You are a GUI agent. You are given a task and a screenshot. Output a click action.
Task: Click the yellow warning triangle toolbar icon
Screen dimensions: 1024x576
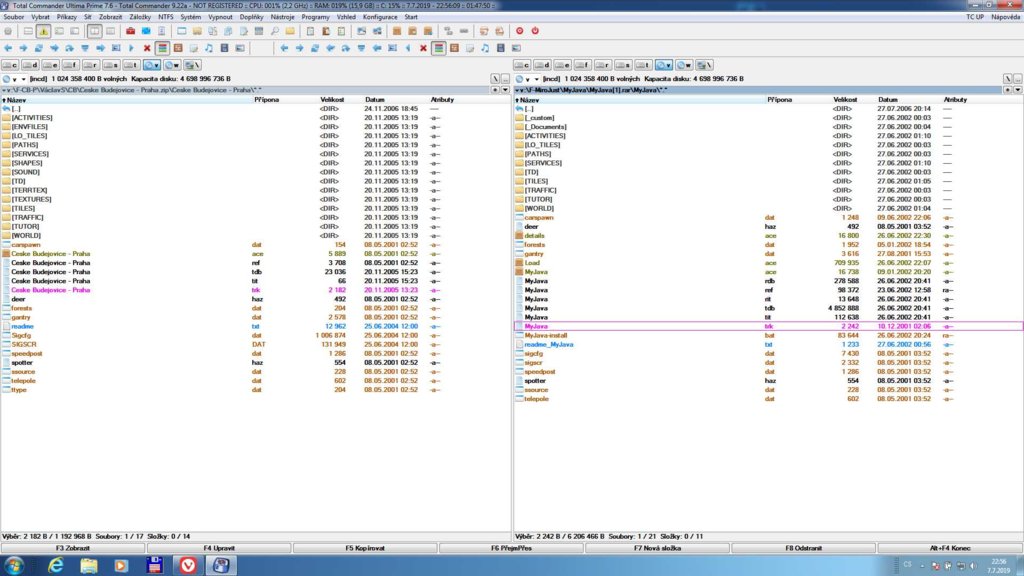coord(44,31)
